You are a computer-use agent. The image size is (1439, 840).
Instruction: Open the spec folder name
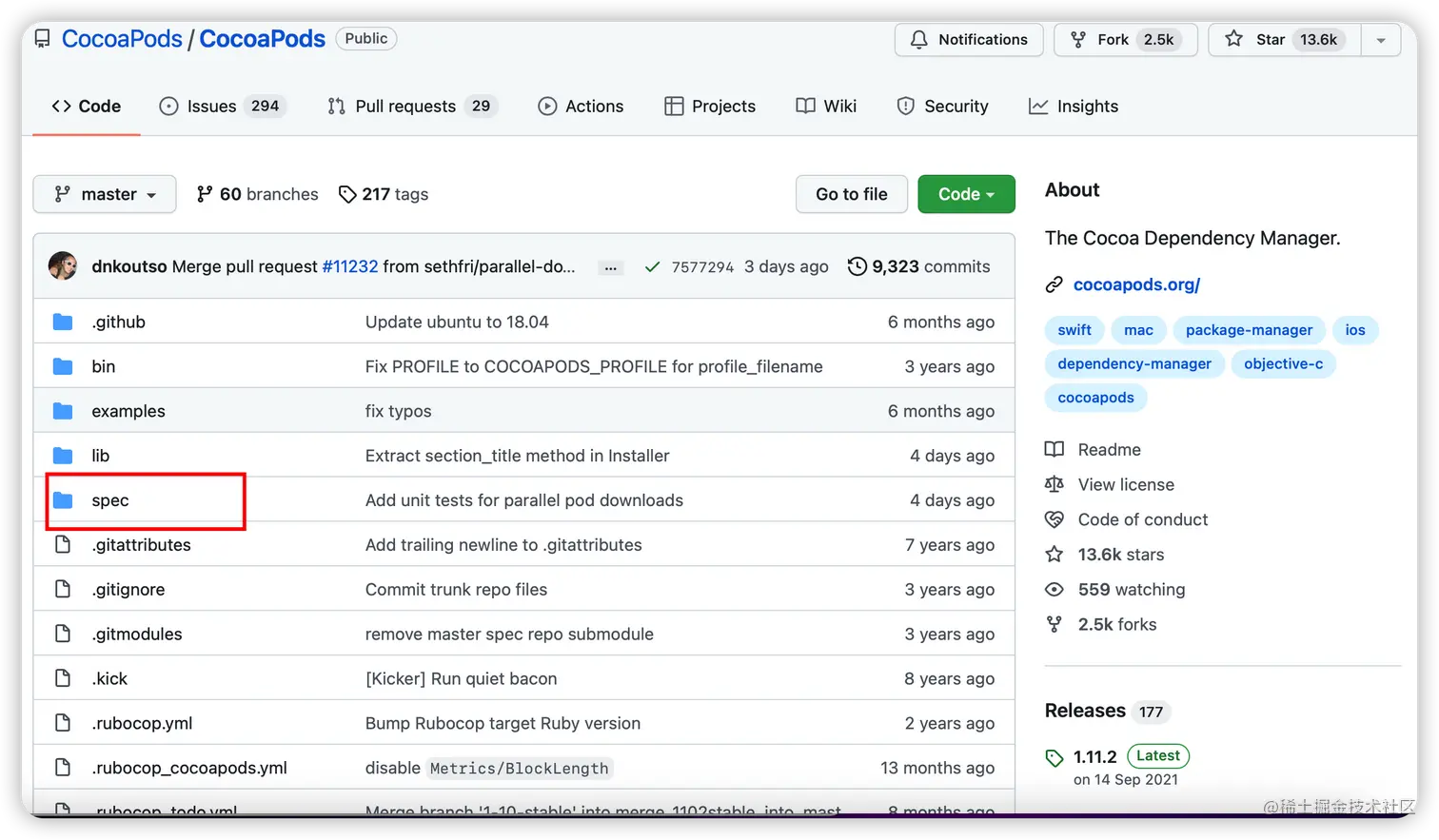click(110, 501)
